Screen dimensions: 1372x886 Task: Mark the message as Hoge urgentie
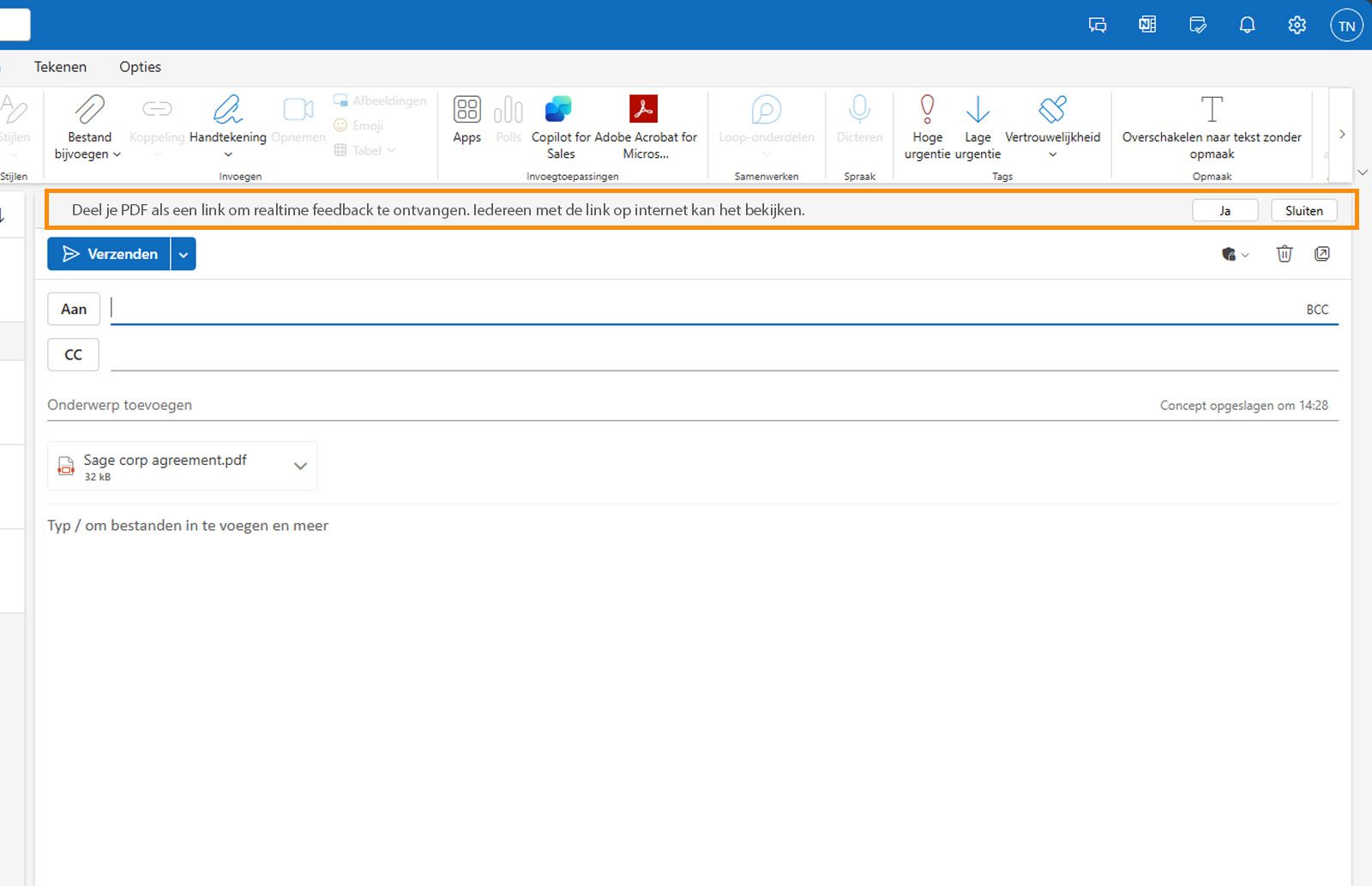(x=926, y=127)
